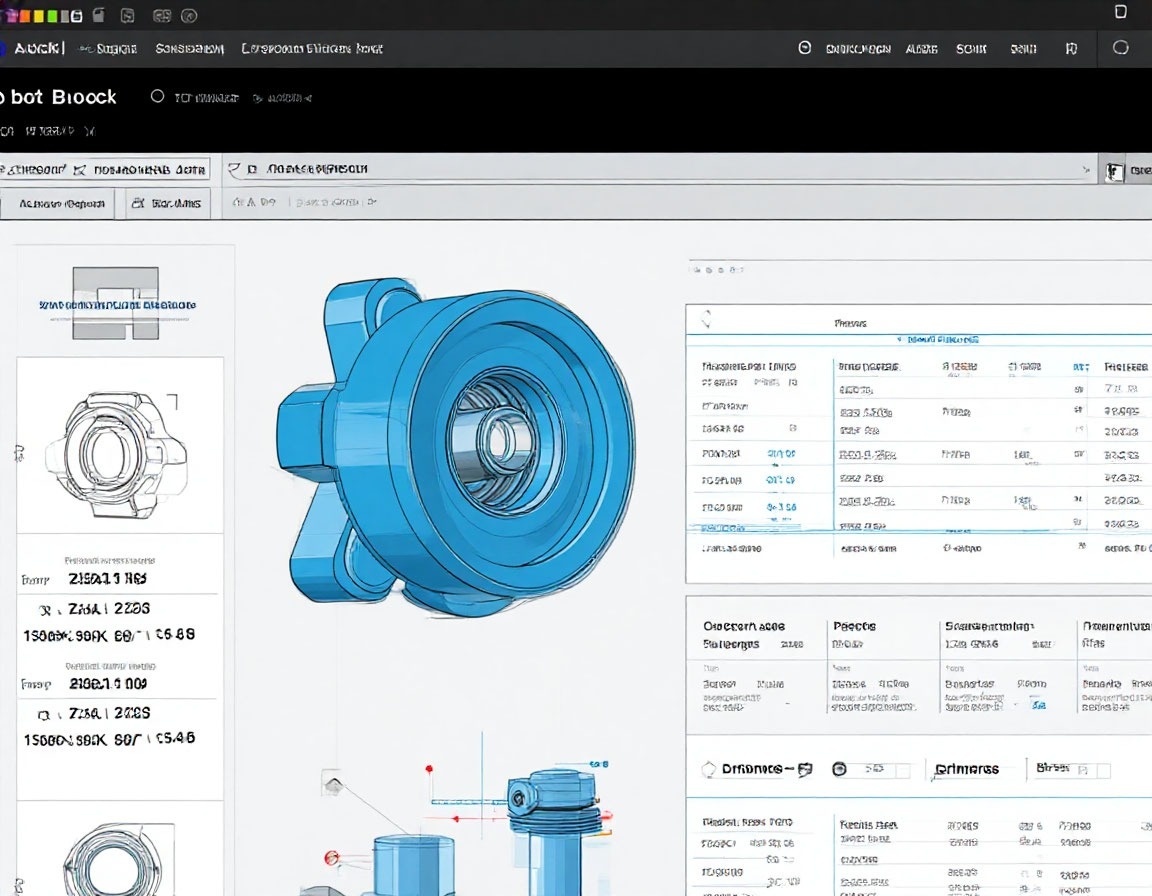Image resolution: width=1152 pixels, height=896 pixels.
Task: Click the document icon in the top system strip
Action: (99, 15)
